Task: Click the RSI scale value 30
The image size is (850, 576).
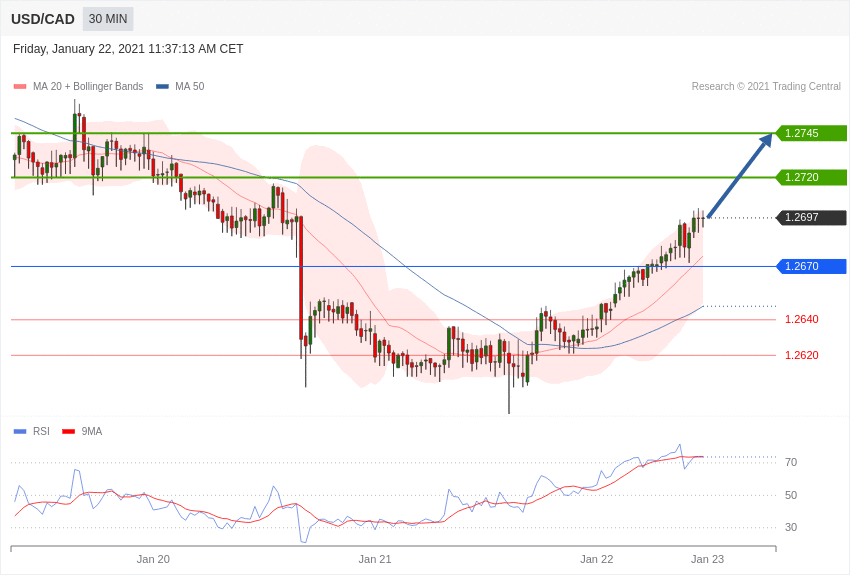Action: pos(791,527)
